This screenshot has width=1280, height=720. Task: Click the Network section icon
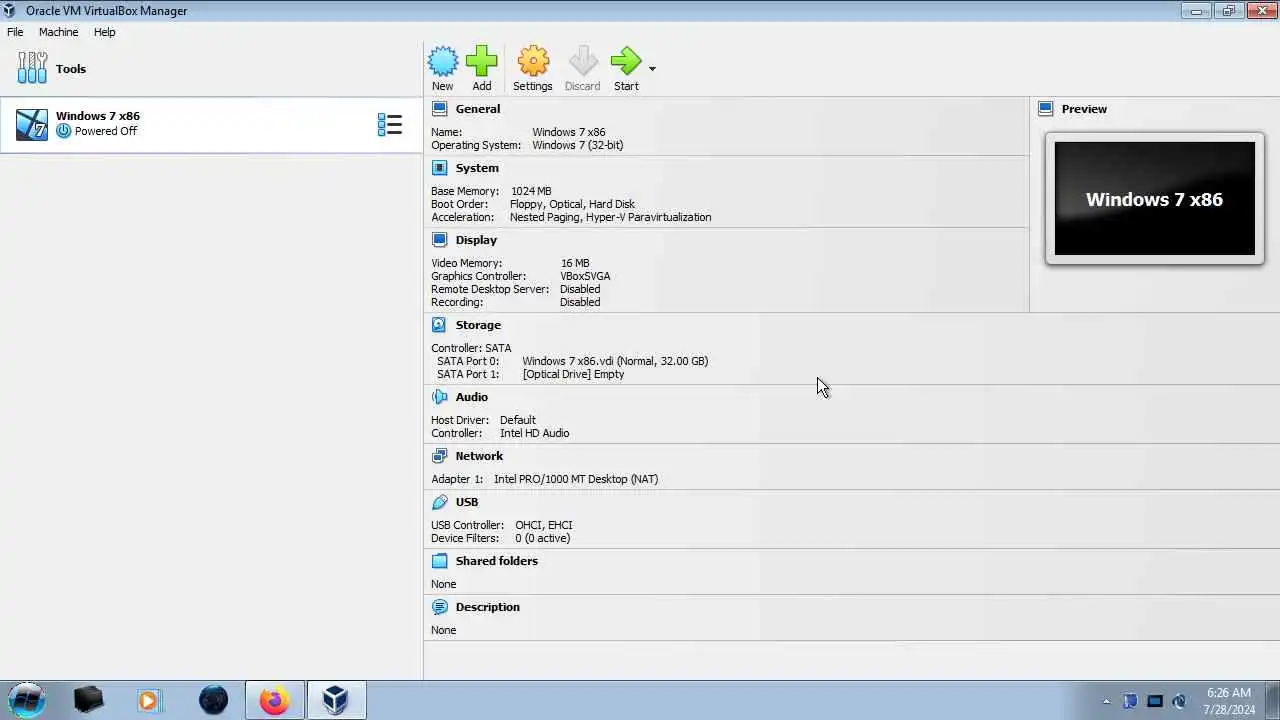(x=439, y=456)
